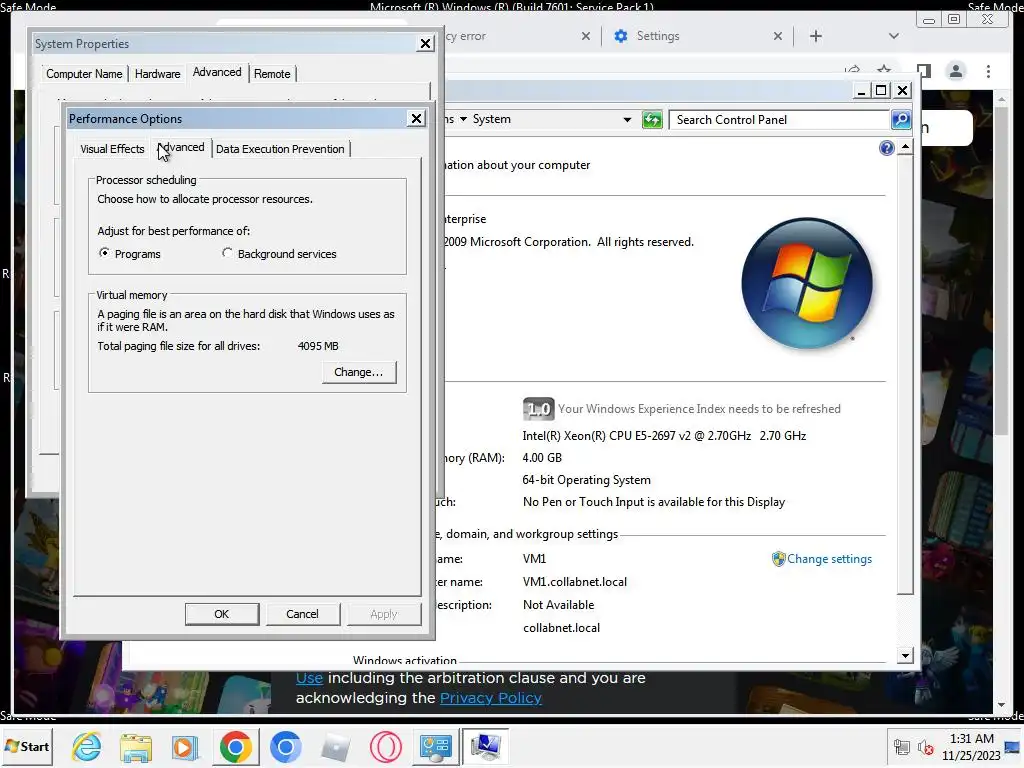This screenshot has height=768, width=1024.
Task: Open Internet Explorer from the taskbar
Action: (x=87, y=746)
